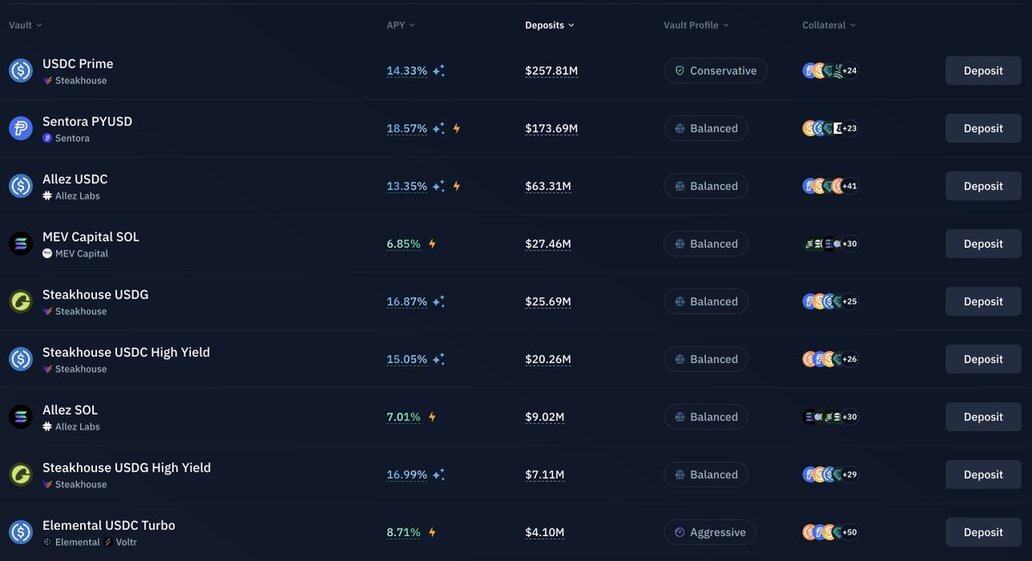Click the Conservative profile tag on USDC Prime
Screen dimensions: 1032x561
[x=715, y=70]
